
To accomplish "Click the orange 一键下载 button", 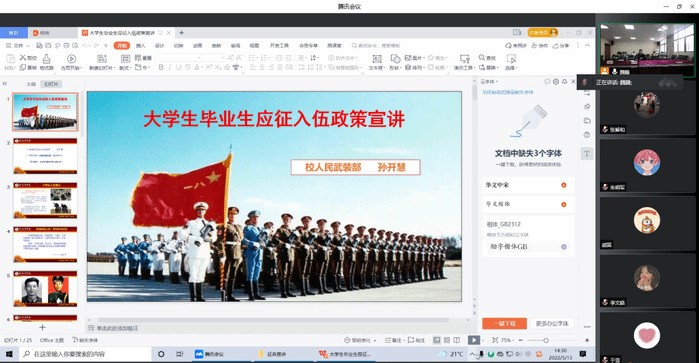I will pyautogui.click(x=504, y=323).
